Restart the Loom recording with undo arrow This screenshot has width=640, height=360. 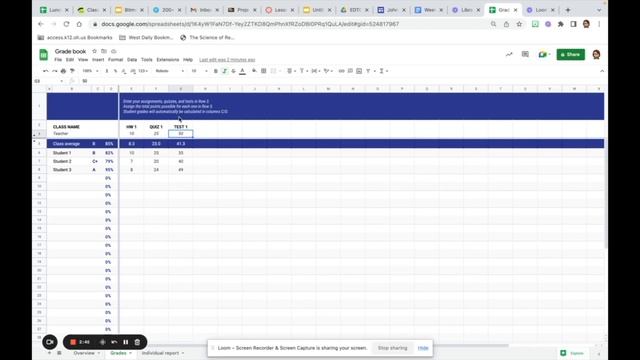click(x=114, y=342)
